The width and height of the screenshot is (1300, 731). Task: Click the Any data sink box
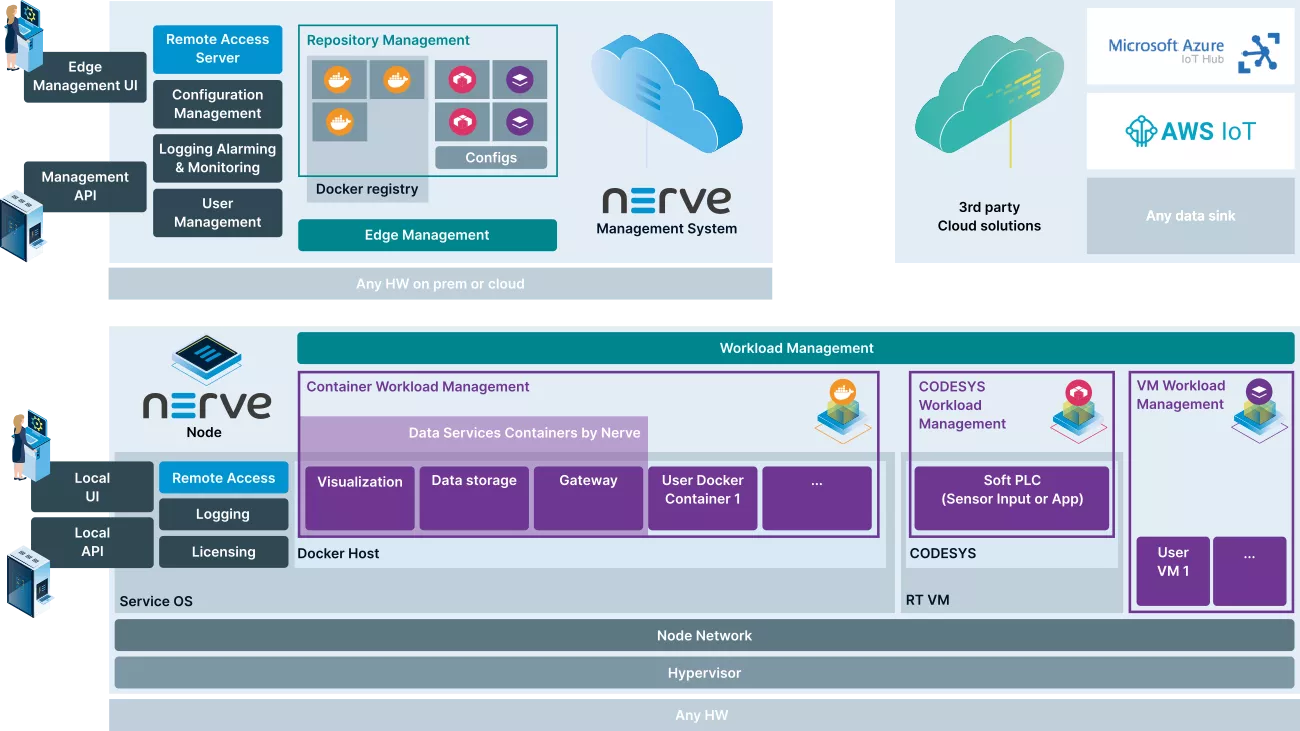1190,216
